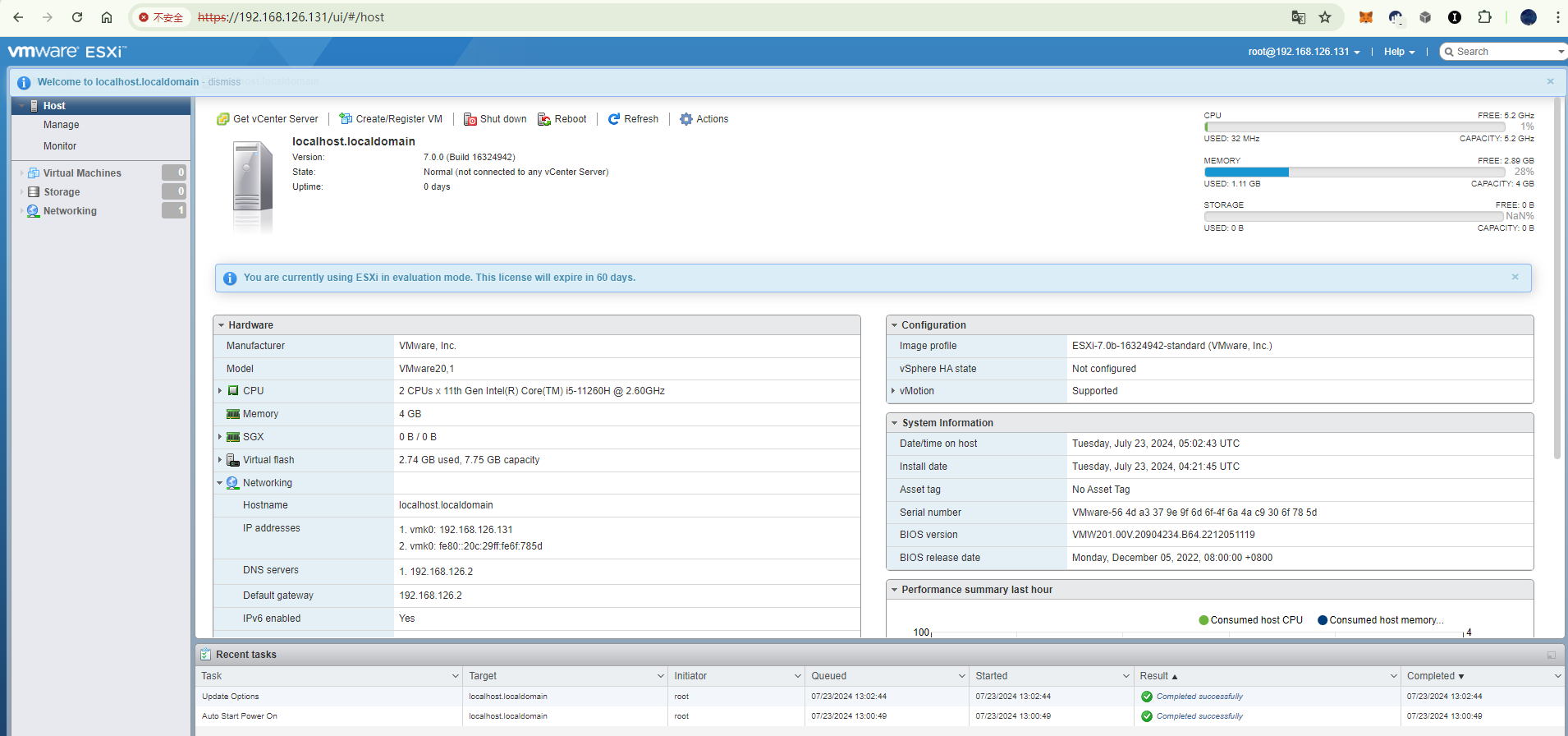
Task: Dismiss the welcome message link
Action: pyautogui.click(x=224, y=82)
